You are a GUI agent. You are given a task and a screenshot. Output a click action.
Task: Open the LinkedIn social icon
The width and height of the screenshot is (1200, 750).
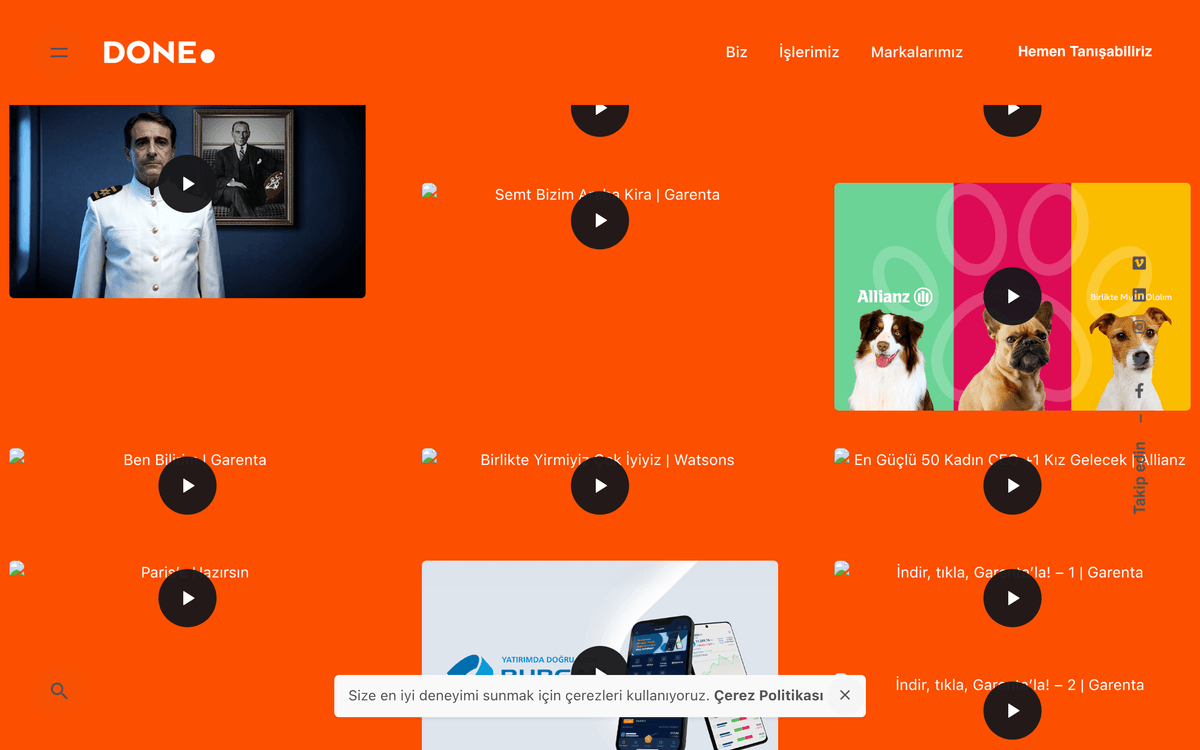[x=1139, y=295]
